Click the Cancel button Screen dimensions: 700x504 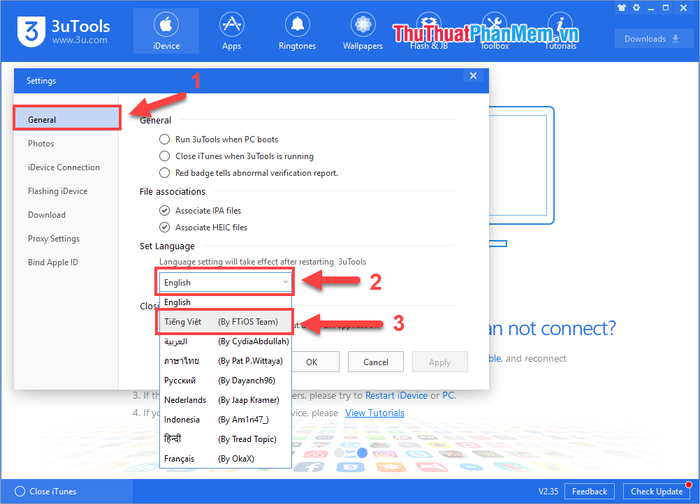coord(376,362)
